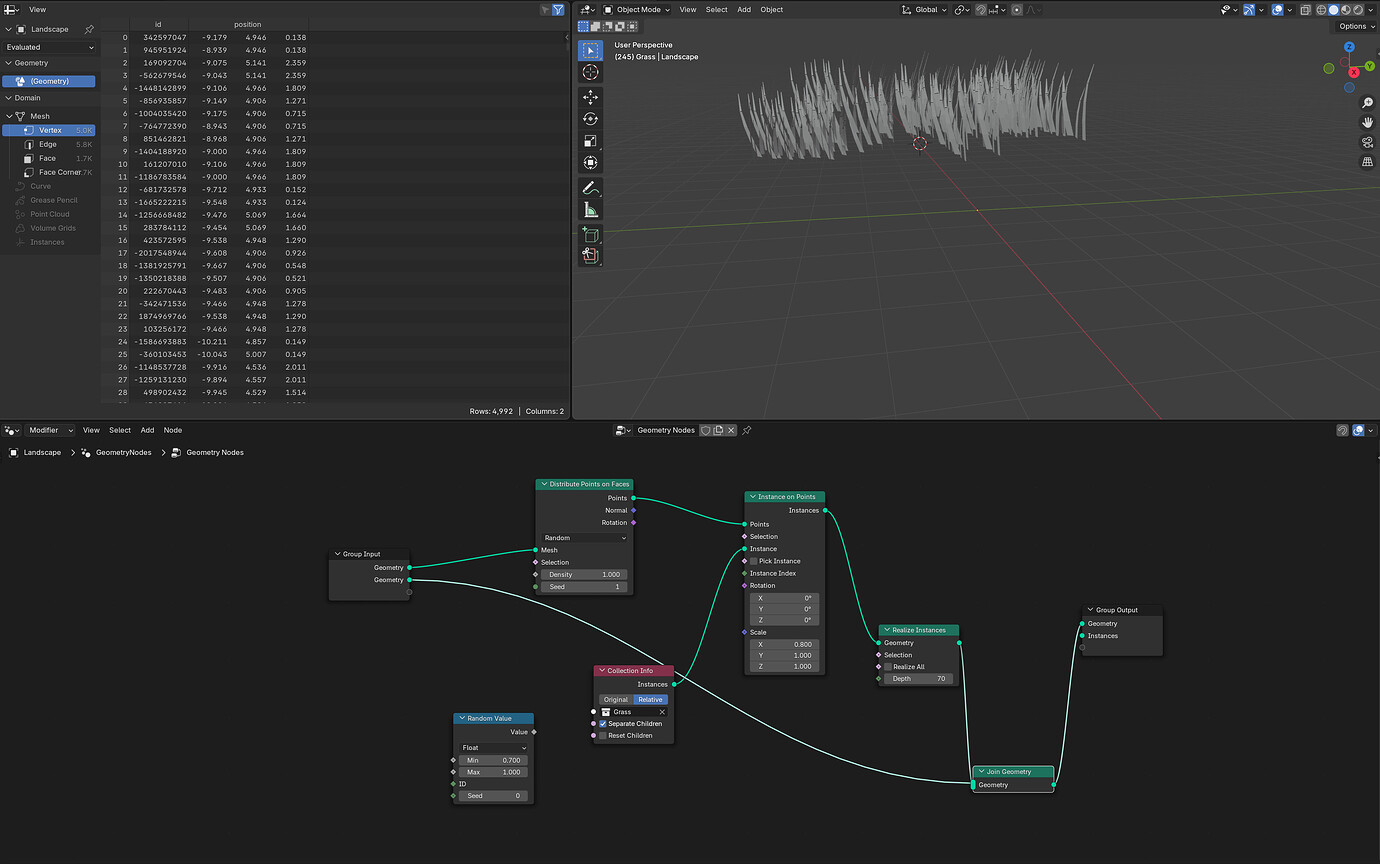Open the Random distribution method dropdown

585,538
